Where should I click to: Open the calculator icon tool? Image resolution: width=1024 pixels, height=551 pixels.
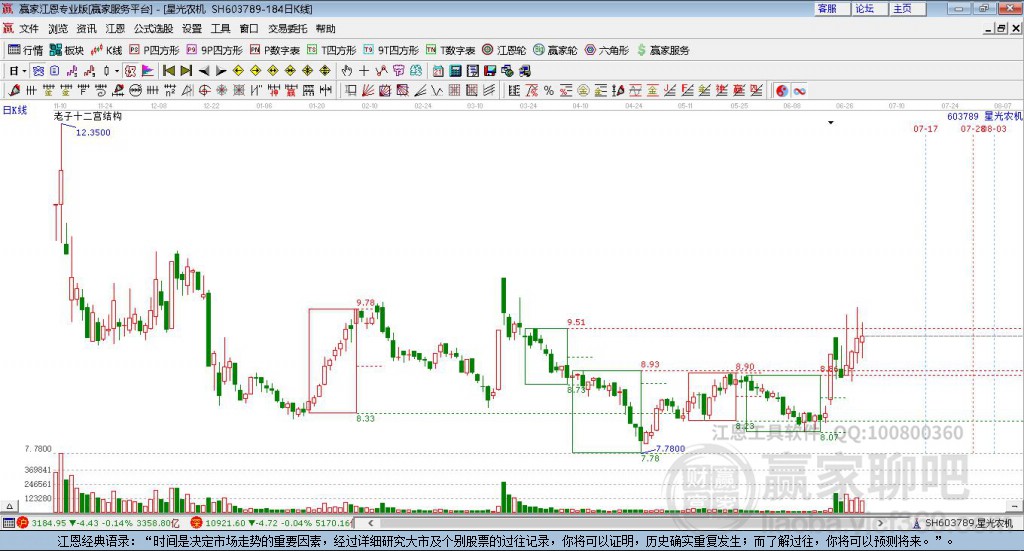click(456, 71)
